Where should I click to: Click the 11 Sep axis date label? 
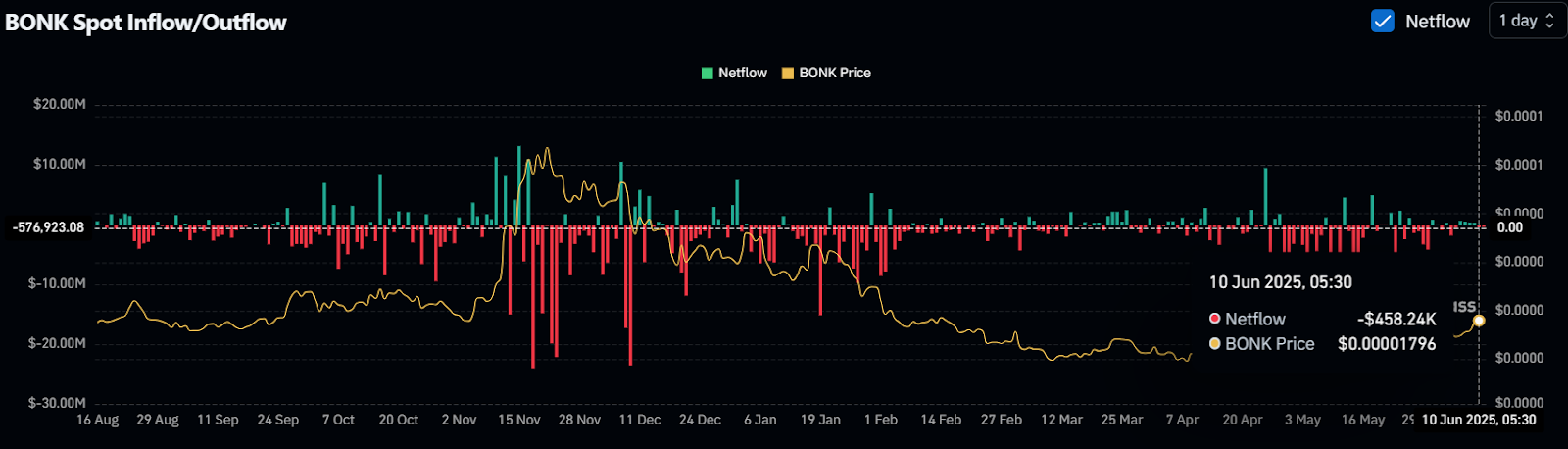point(218,420)
